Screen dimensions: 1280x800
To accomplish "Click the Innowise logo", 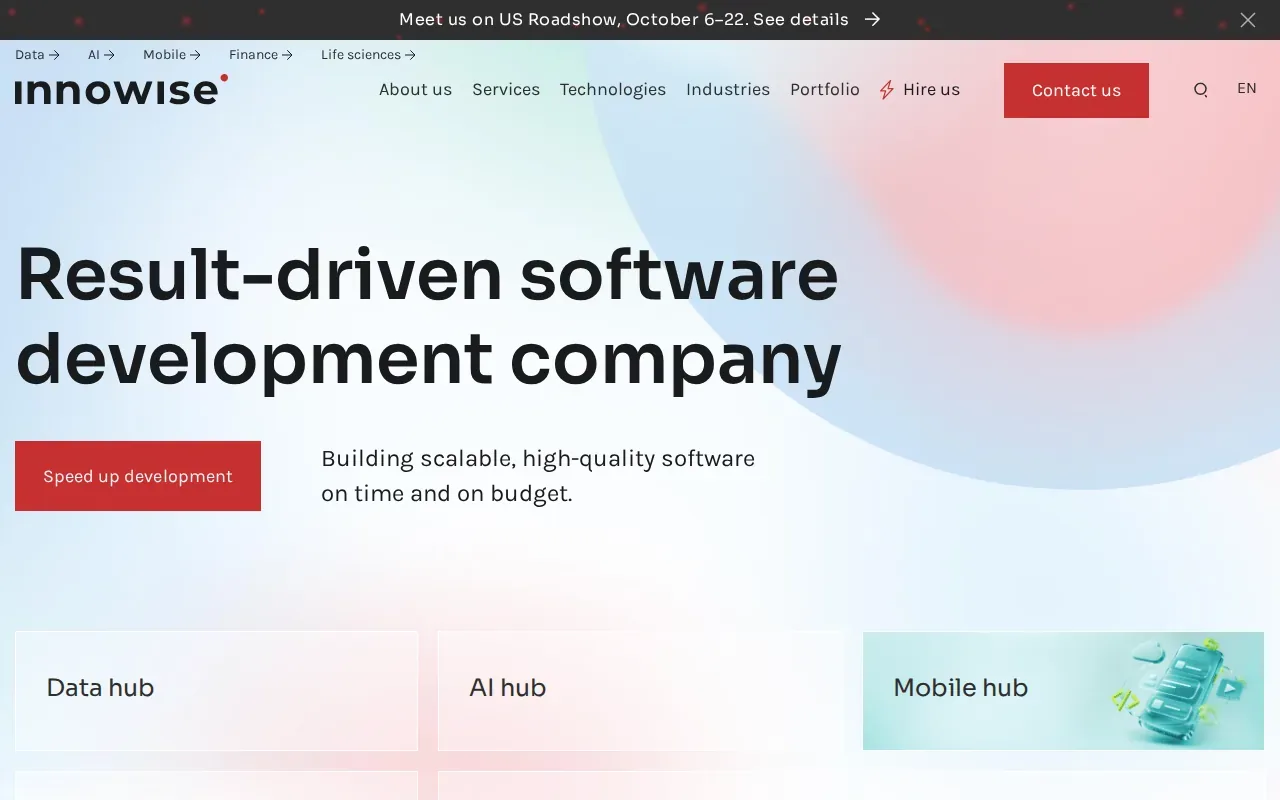I will 121,90.
